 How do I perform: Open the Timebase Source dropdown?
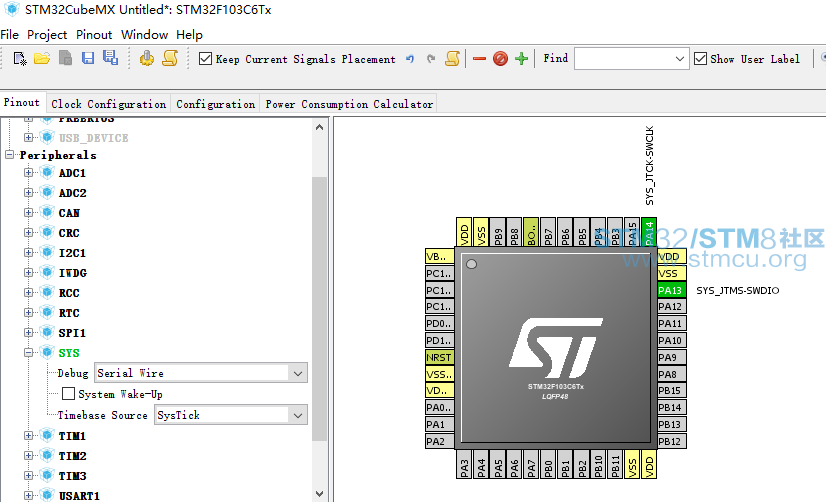[298, 415]
